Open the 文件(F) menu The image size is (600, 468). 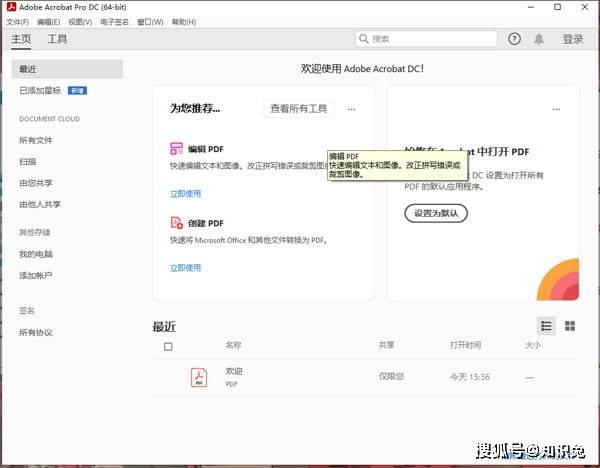(18, 21)
